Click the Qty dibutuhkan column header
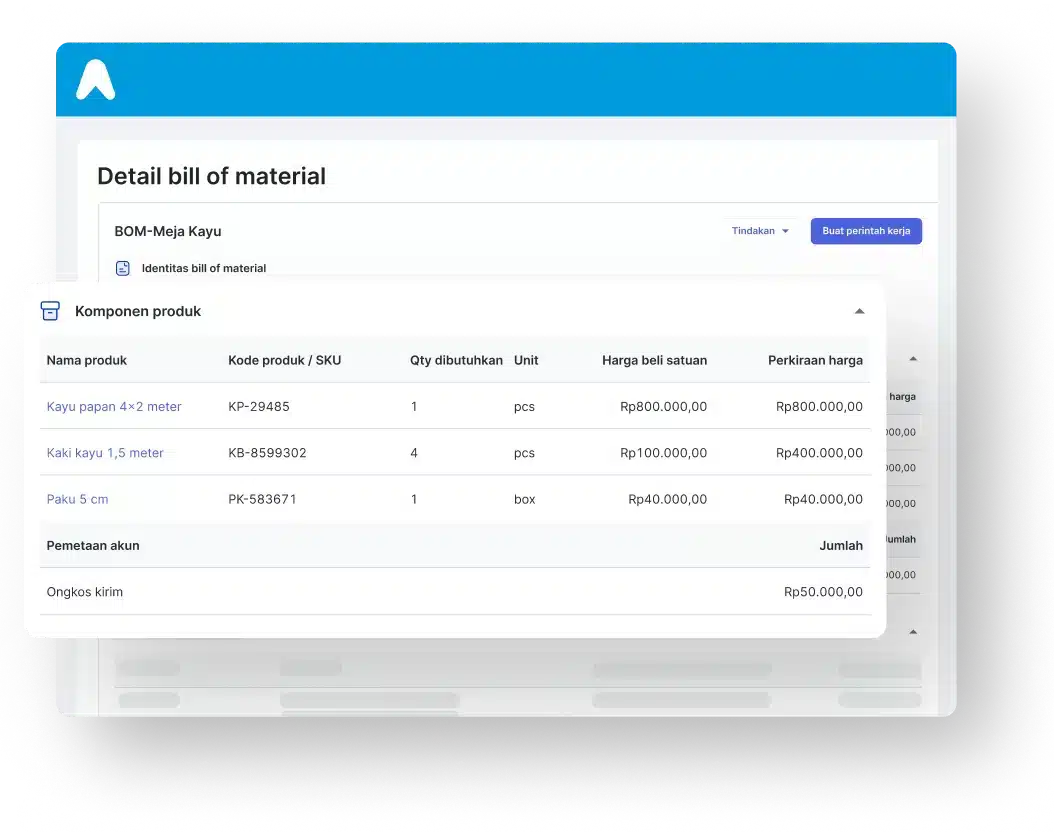1054x836 pixels. [456, 360]
